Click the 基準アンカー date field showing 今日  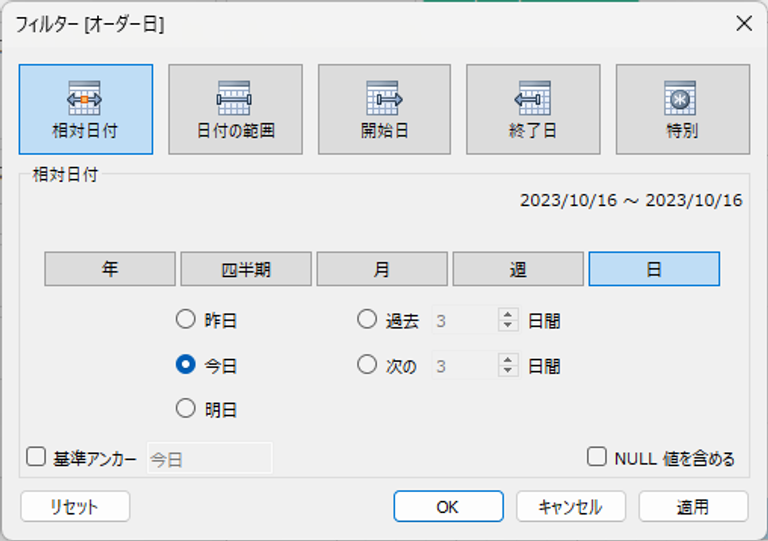point(210,458)
